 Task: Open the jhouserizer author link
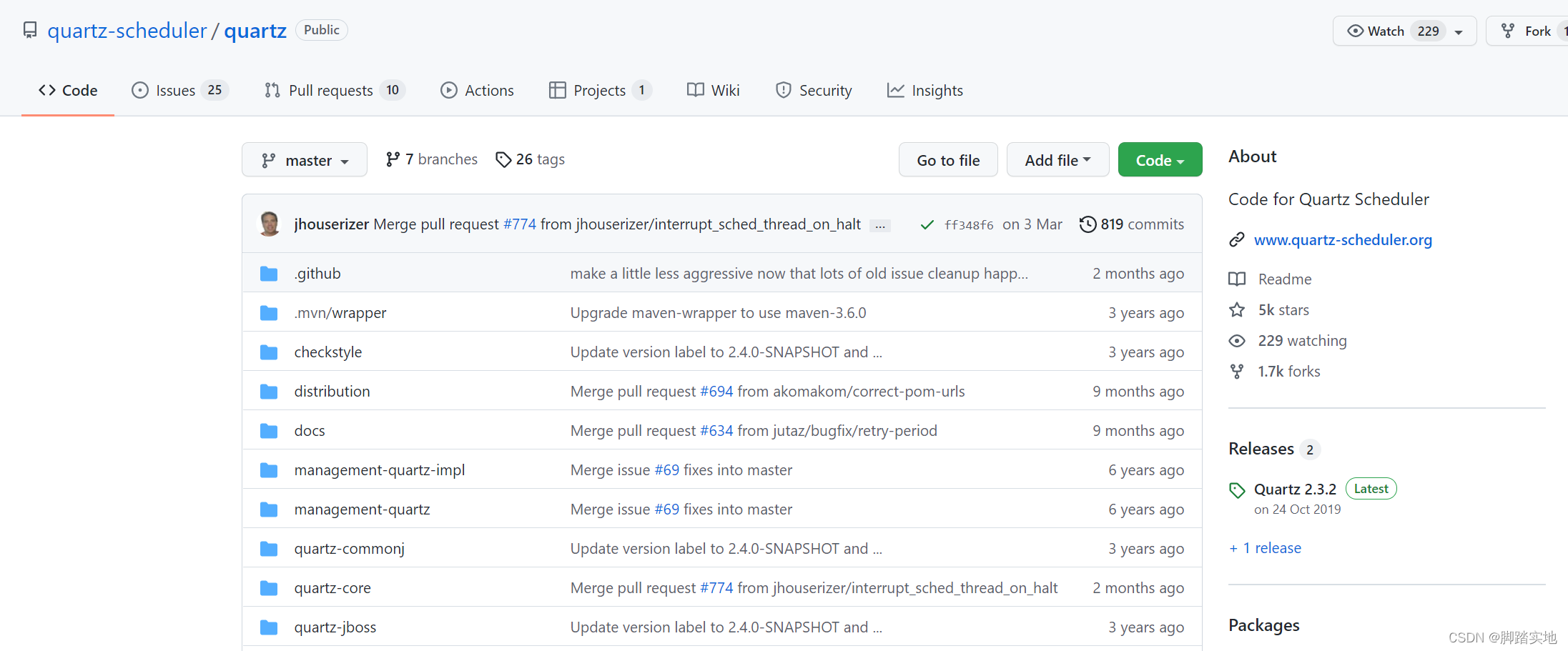point(332,224)
